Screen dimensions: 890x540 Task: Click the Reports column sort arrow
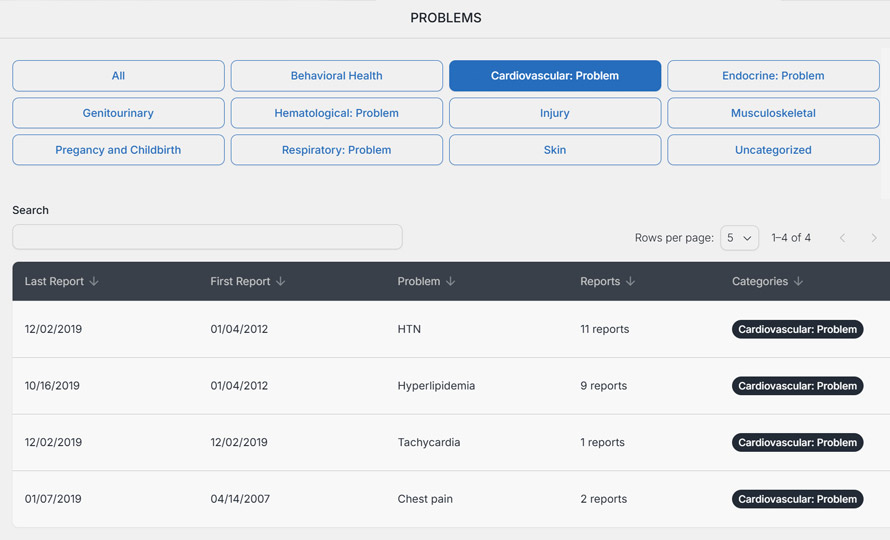tap(631, 282)
